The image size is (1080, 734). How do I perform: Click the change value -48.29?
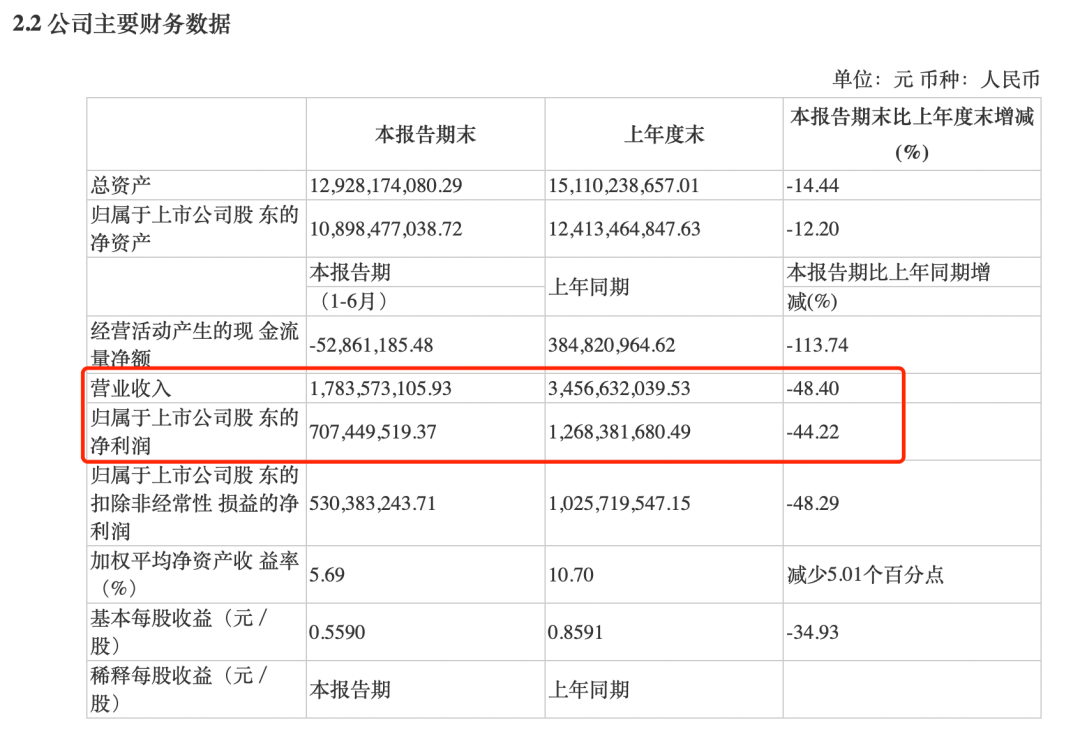[x=813, y=503]
